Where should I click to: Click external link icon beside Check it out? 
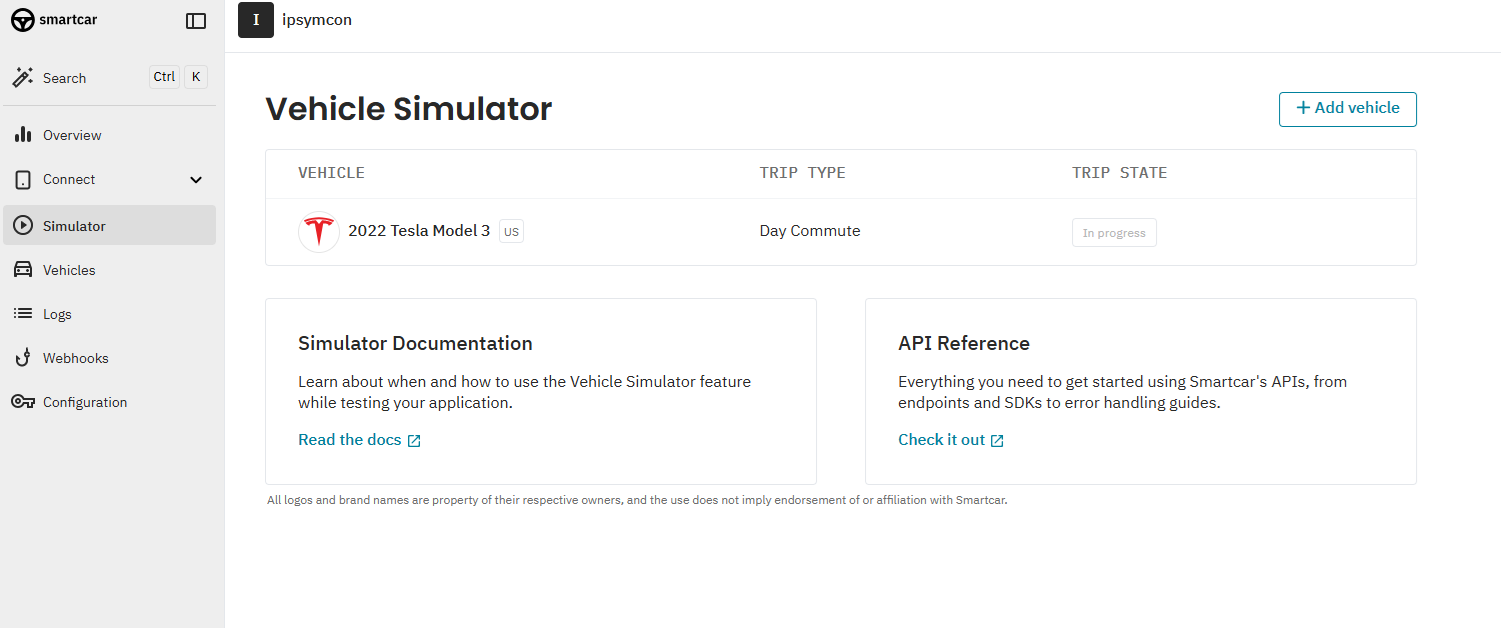click(997, 441)
